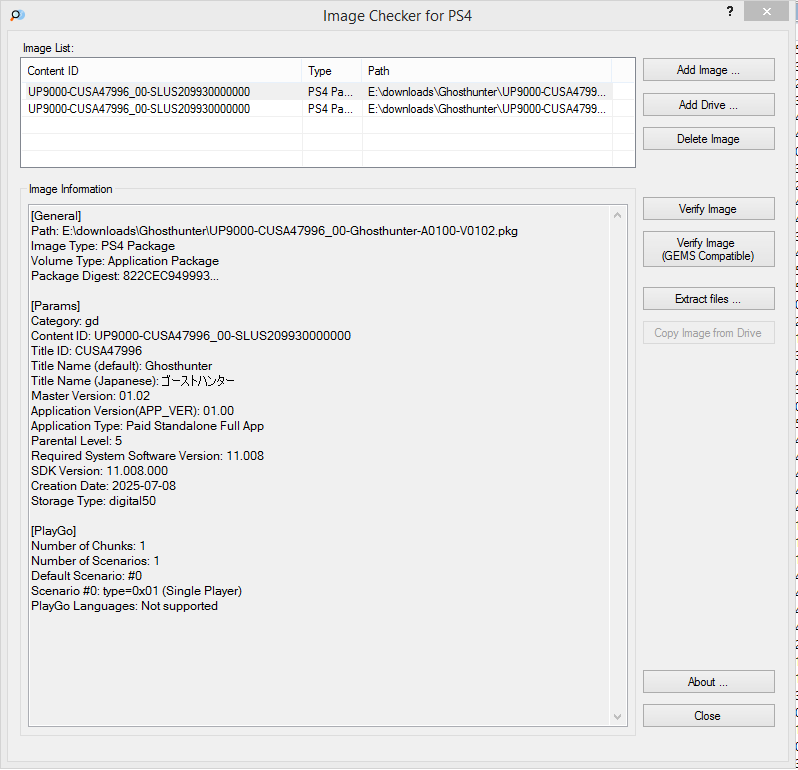Click the Path cell of the first row
The image size is (798, 770).
(487, 92)
